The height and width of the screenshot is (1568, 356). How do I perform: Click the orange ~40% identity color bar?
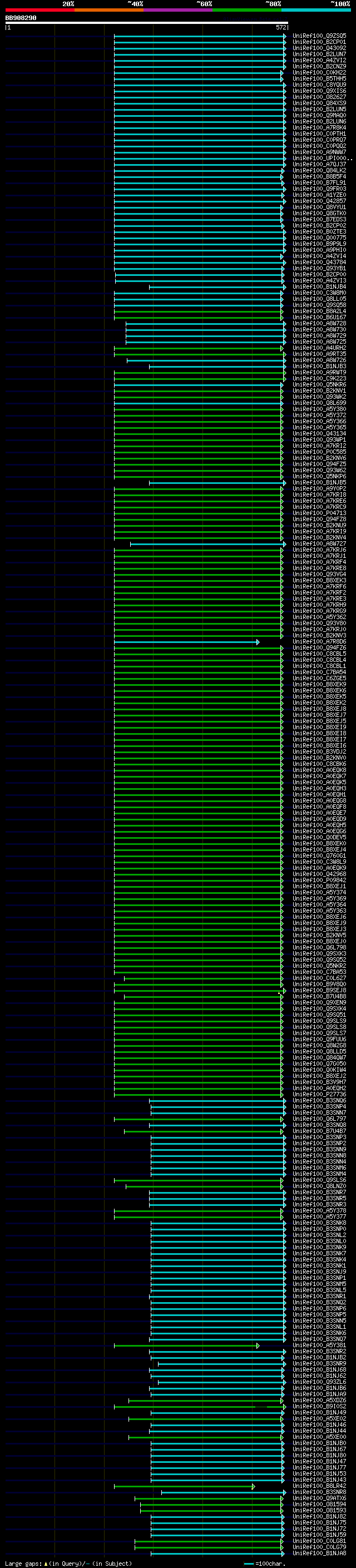[x=109, y=10]
